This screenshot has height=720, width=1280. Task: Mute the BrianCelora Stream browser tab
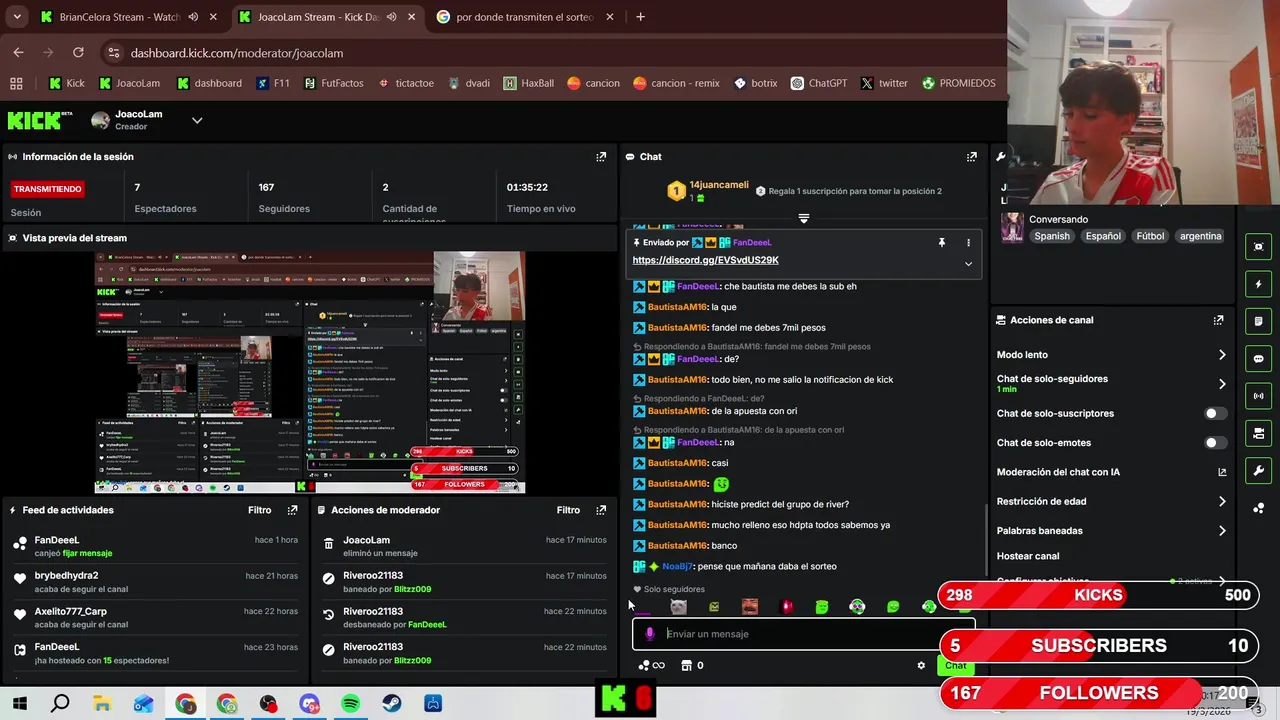pos(193,17)
